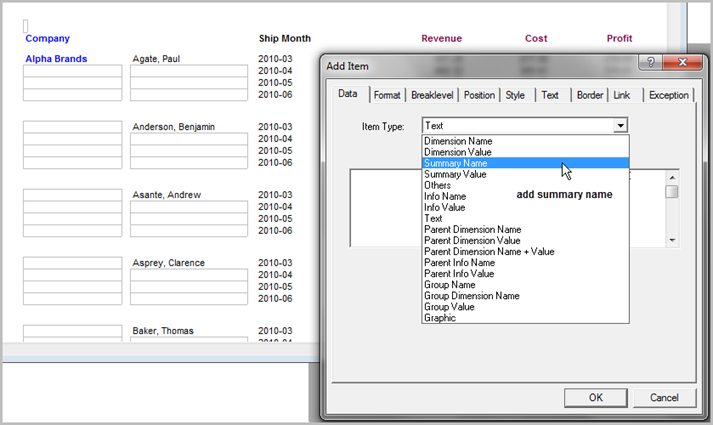Click the Revenue column header

441,39
